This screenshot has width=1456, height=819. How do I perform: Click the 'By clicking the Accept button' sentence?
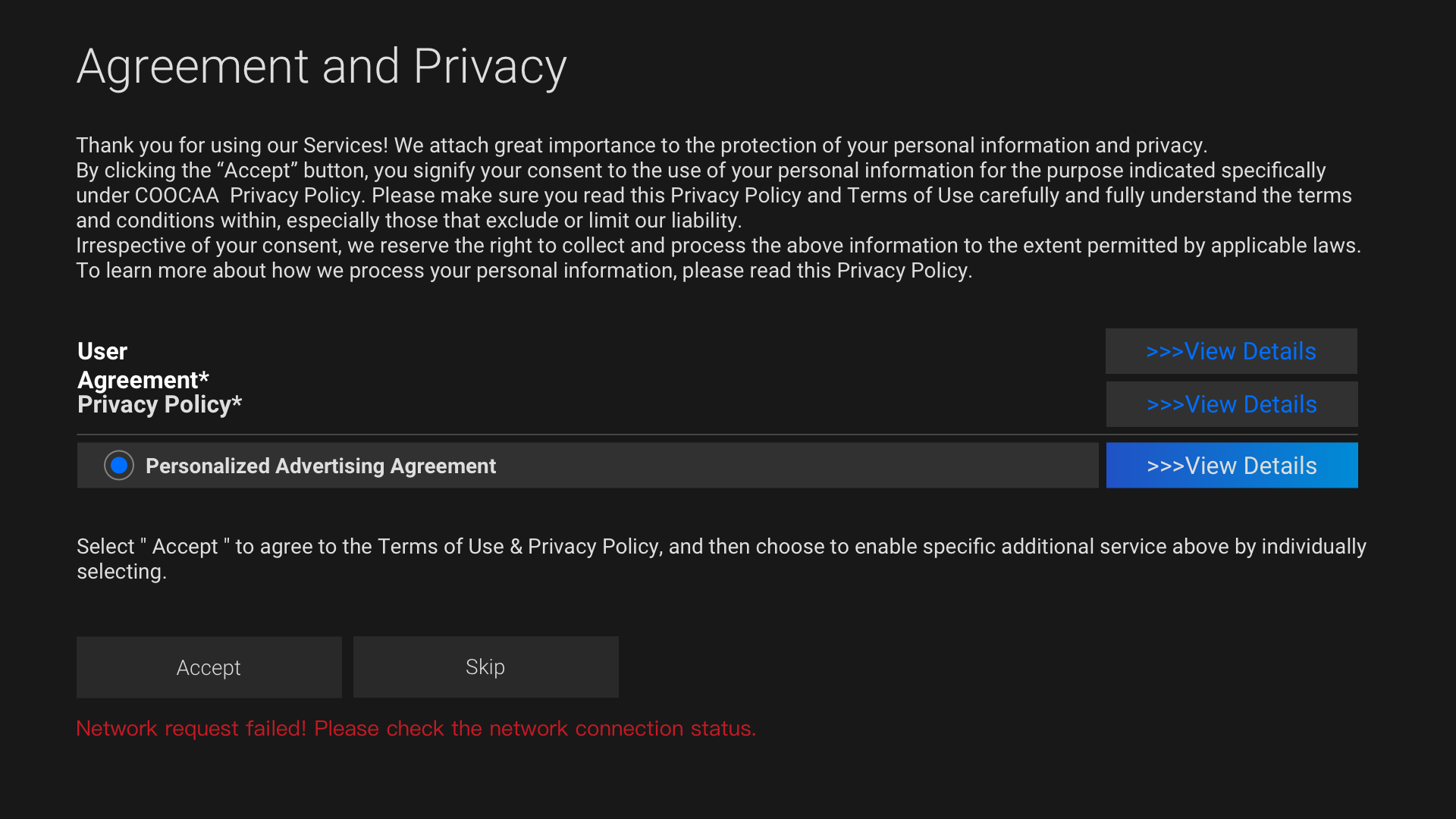pos(700,171)
